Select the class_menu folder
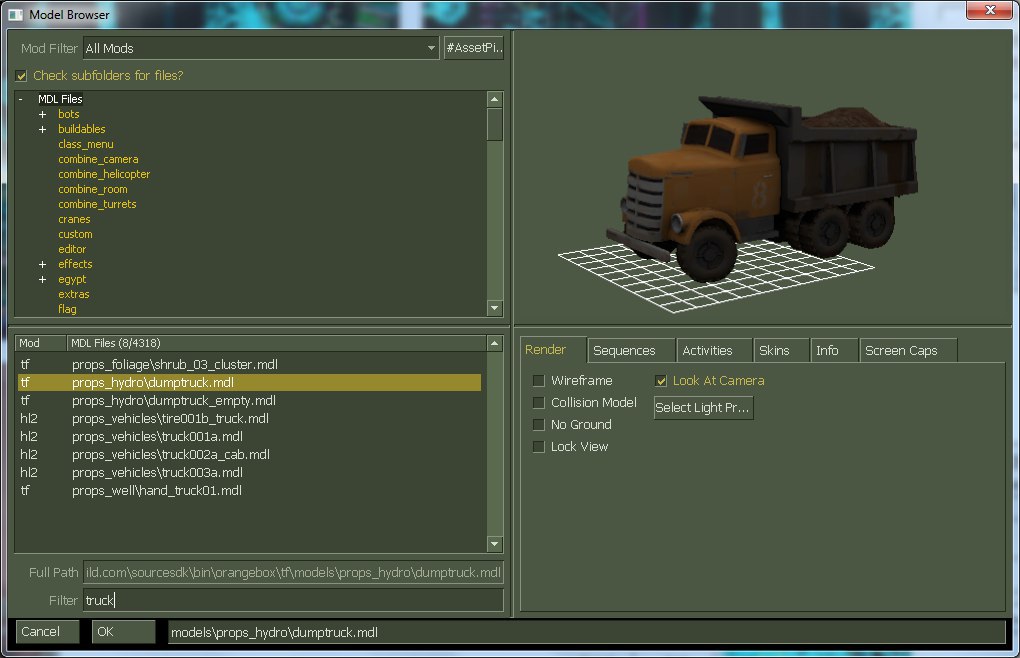The width and height of the screenshot is (1020, 658). click(86, 144)
